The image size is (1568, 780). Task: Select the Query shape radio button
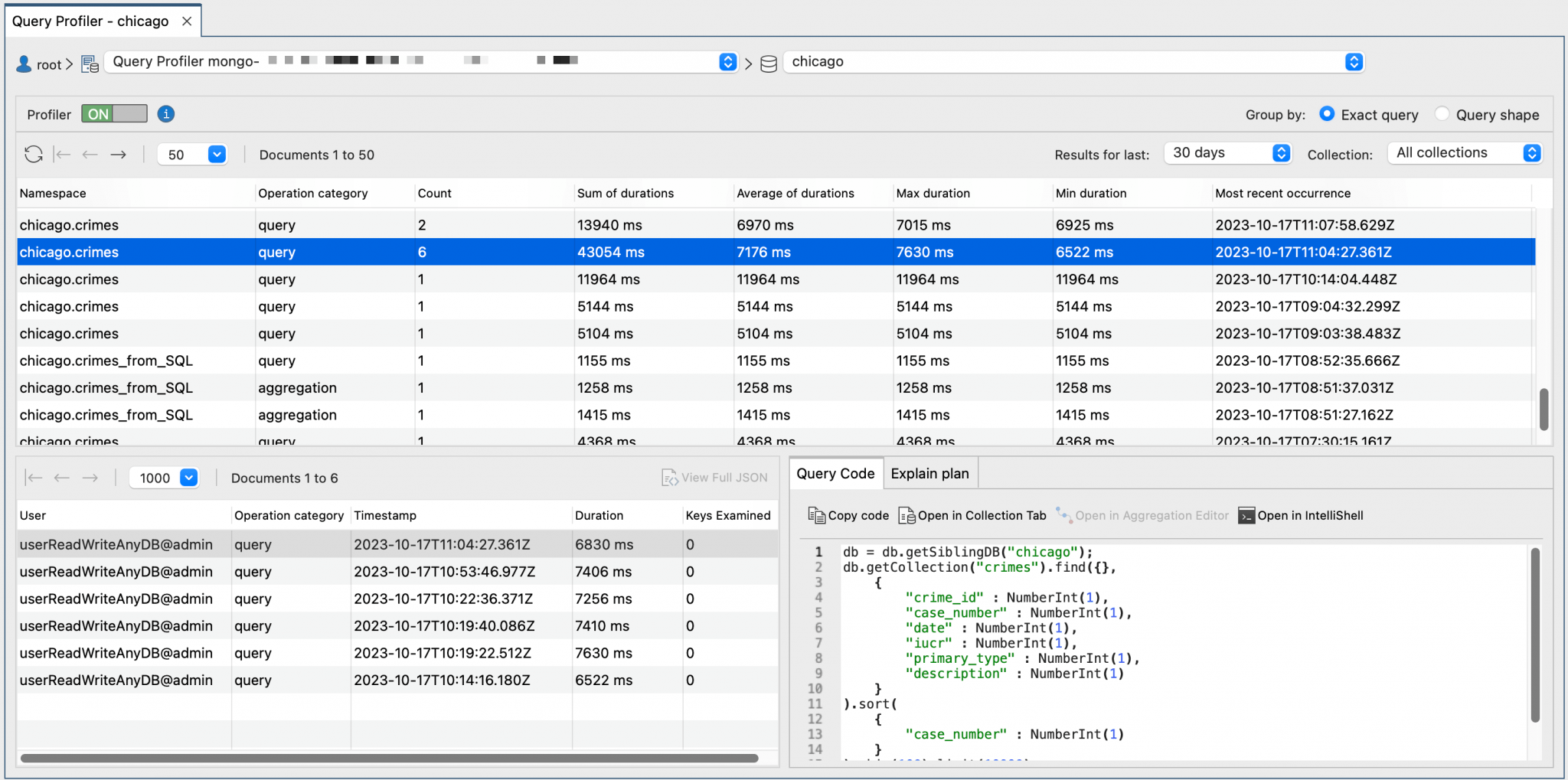coord(1443,113)
